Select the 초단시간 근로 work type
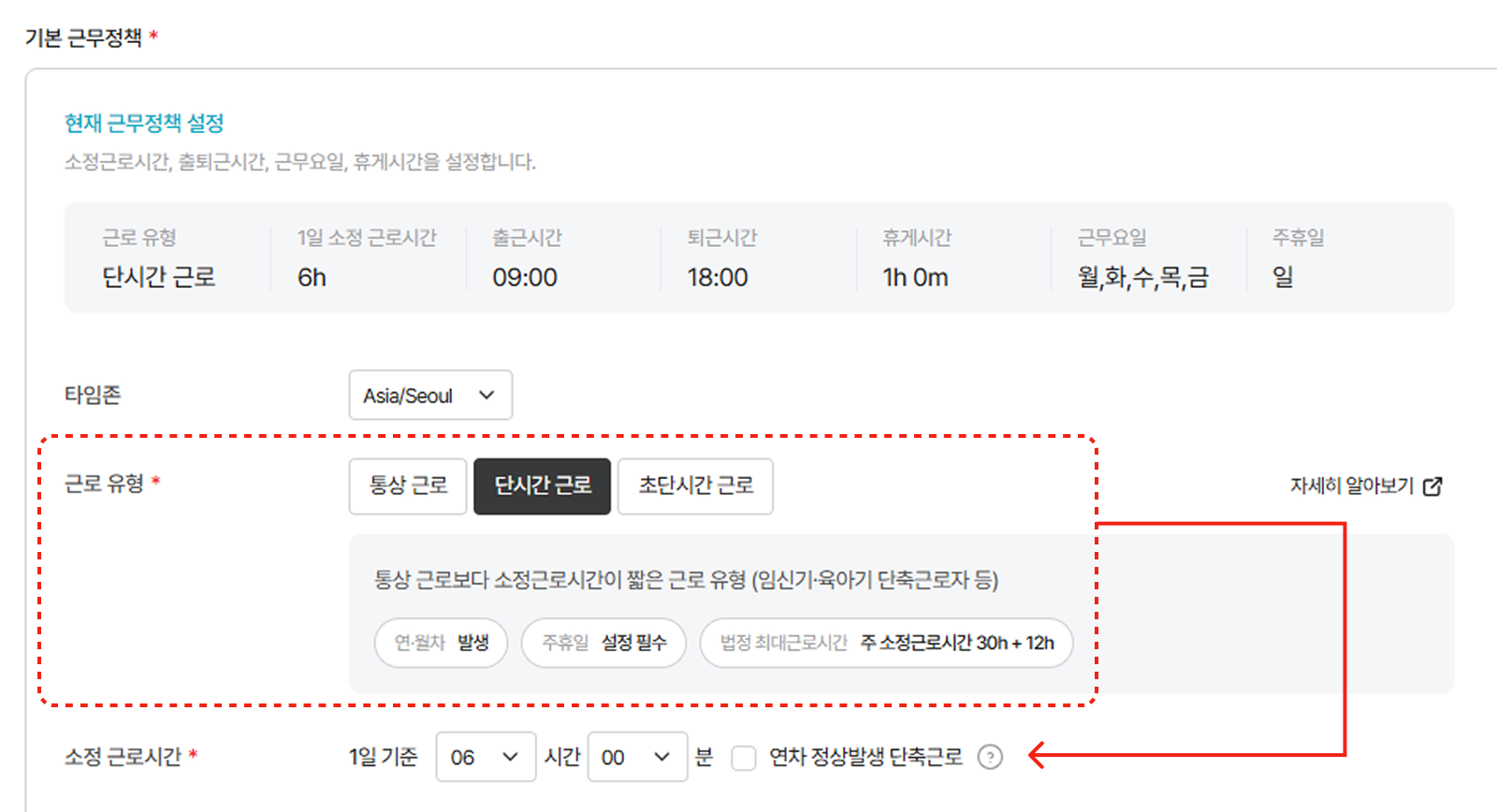Image resolution: width=1497 pixels, height=812 pixels. pyautogui.click(x=695, y=486)
